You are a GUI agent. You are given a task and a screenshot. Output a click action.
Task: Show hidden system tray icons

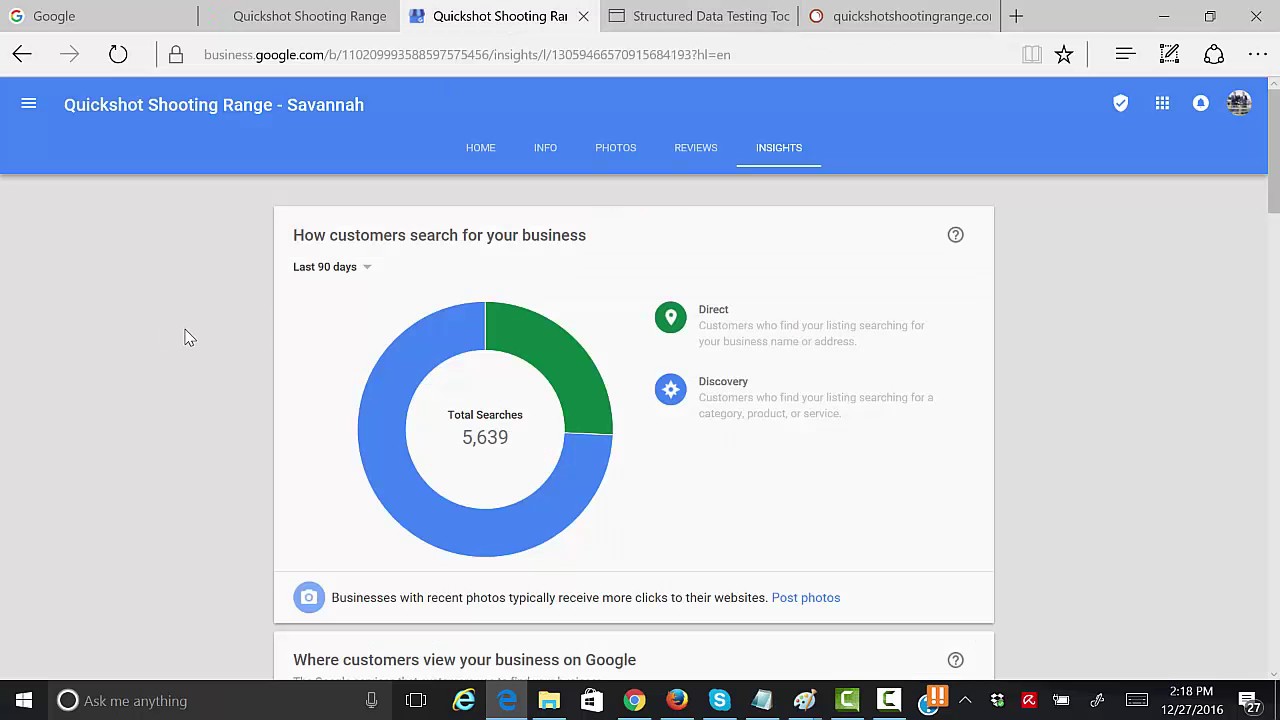(965, 701)
